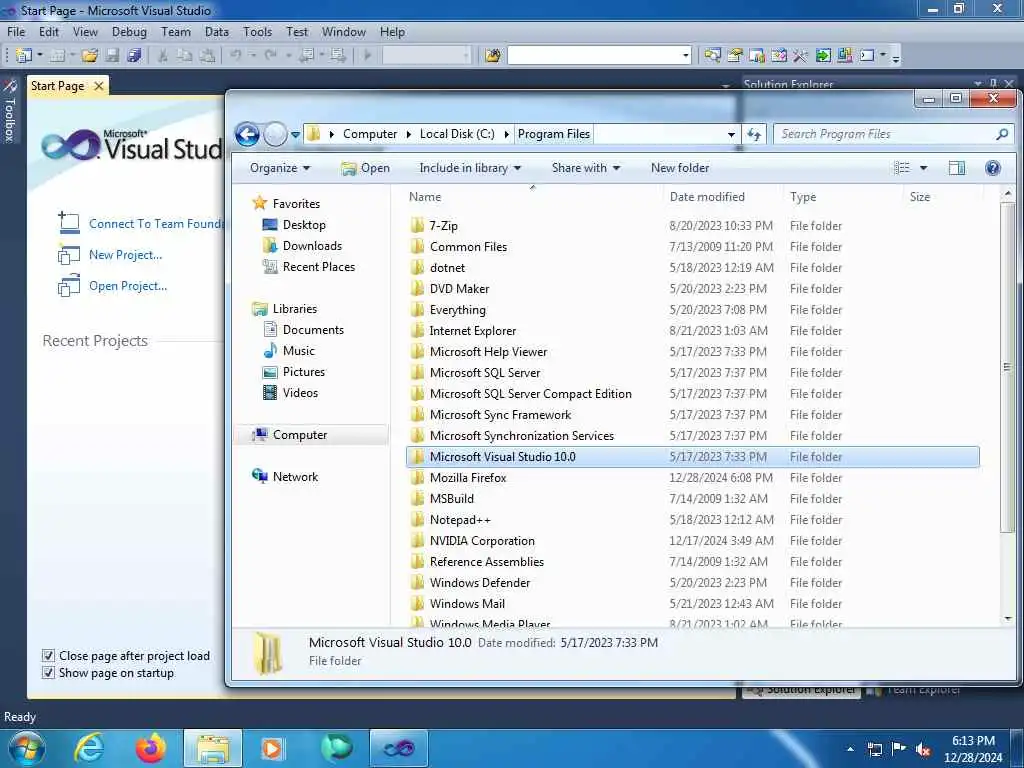1024x768 pixels.
Task: Expand the Share with dropdown
Action: 586,168
